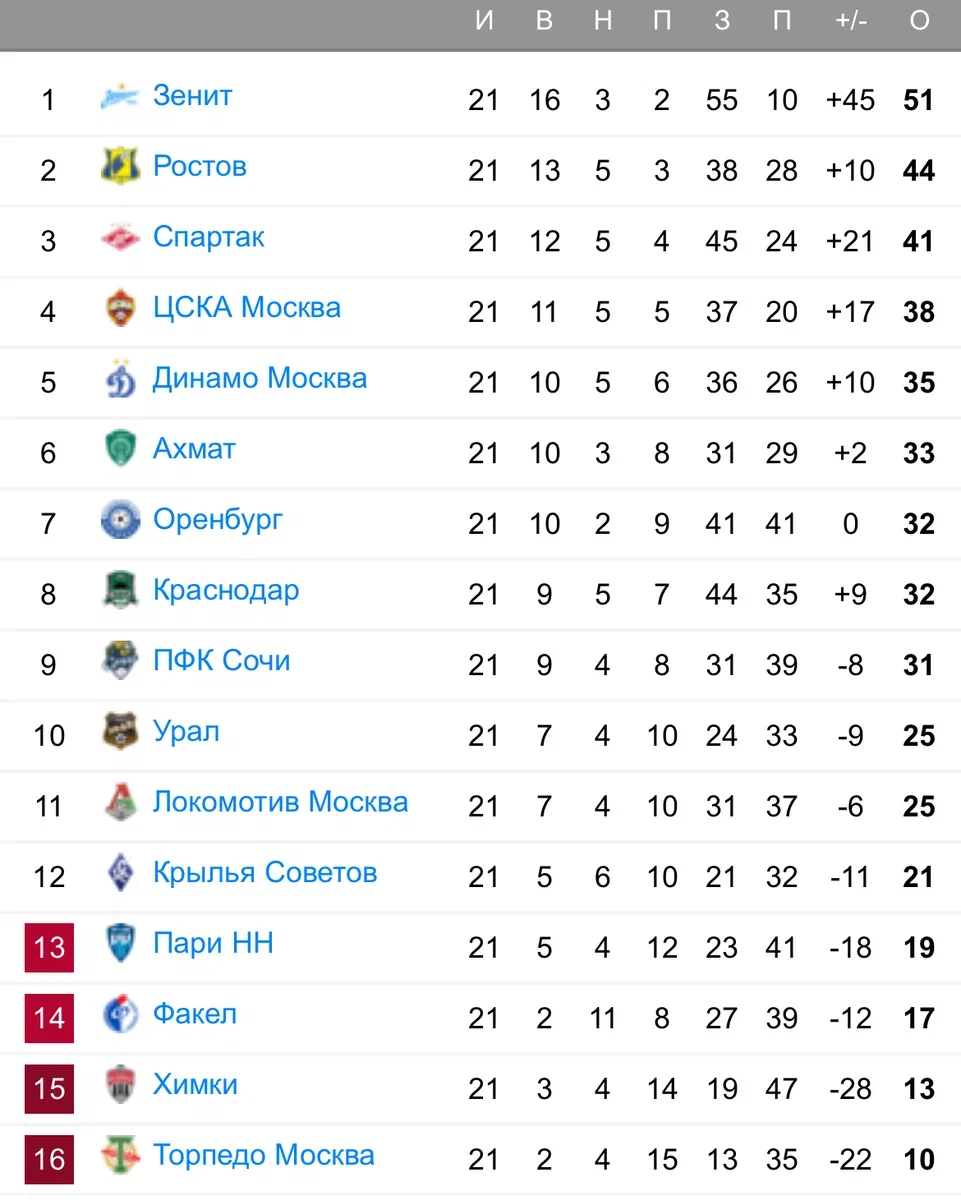
Task: Open the Химки team page link
Action: tap(195, 1085)
